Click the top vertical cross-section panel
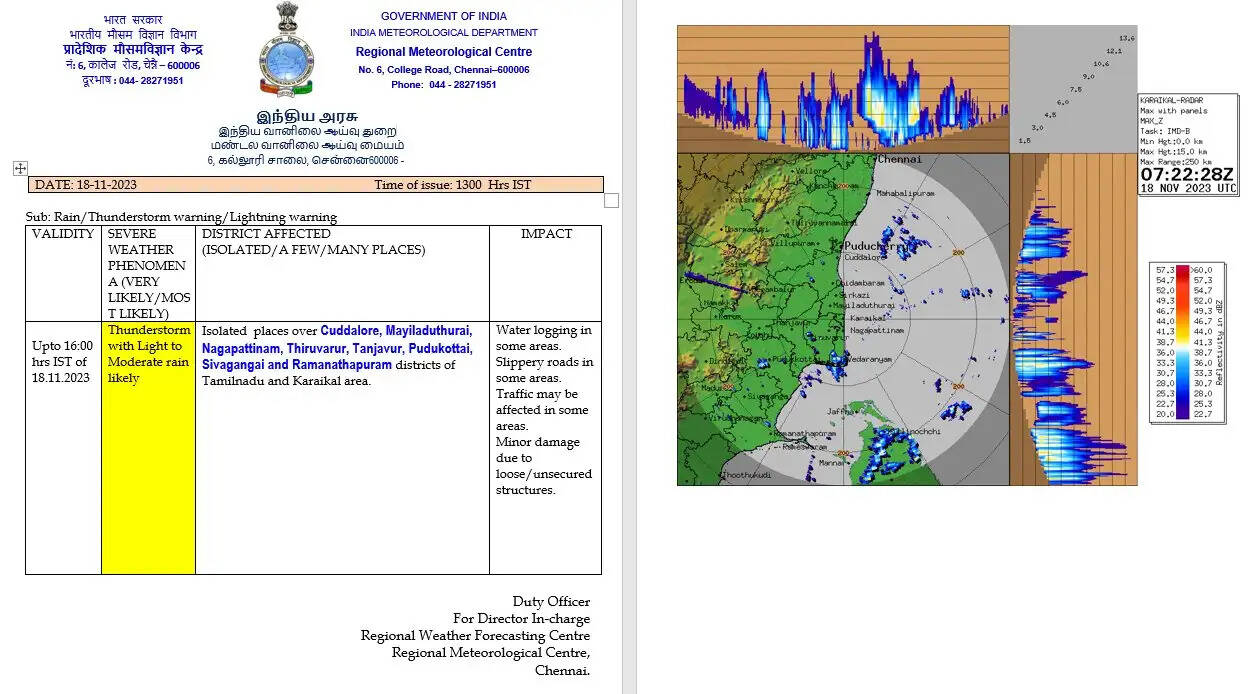 click(842, 89)
